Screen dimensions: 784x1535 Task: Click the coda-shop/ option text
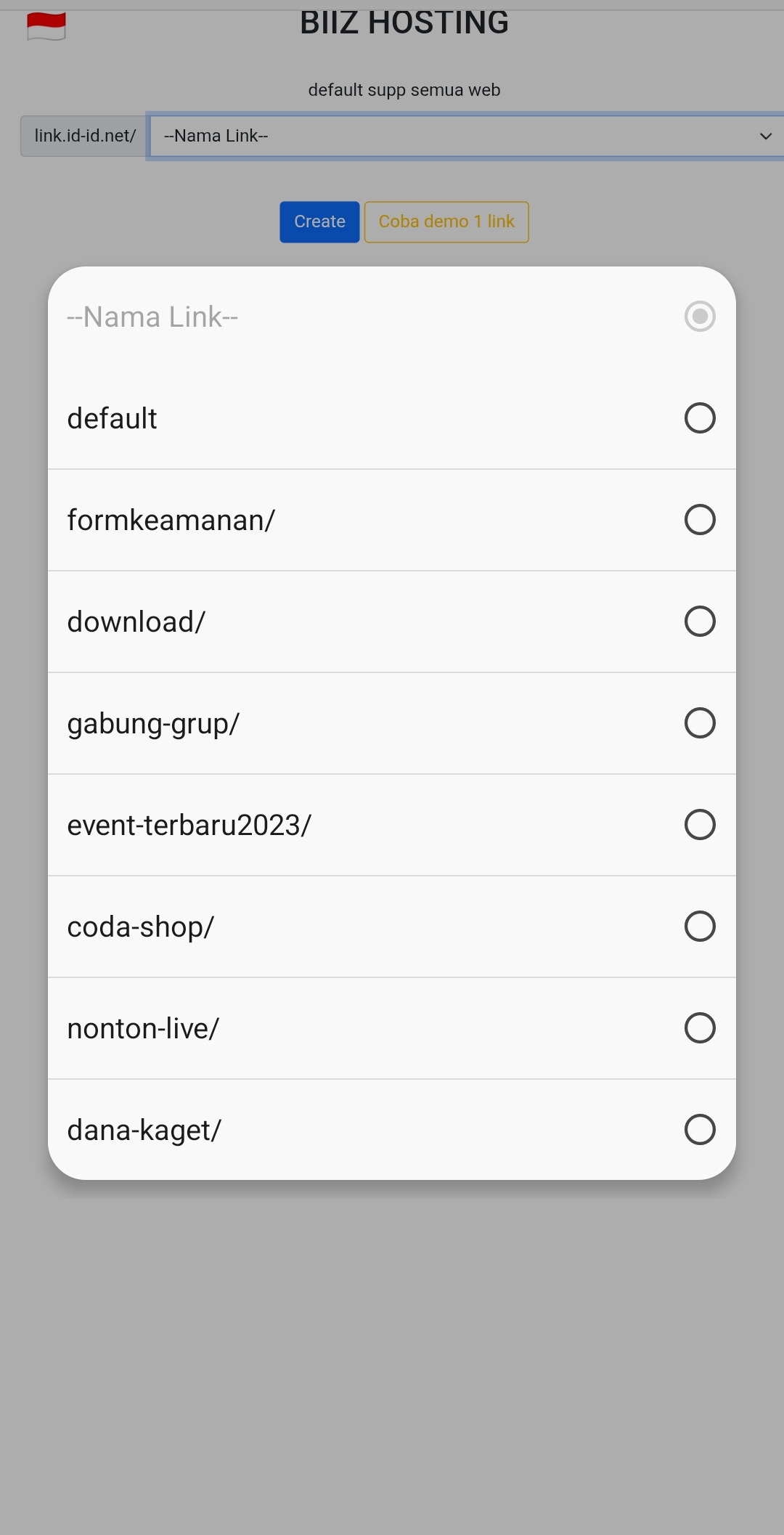pyautogui.click(x=141, y=927)
